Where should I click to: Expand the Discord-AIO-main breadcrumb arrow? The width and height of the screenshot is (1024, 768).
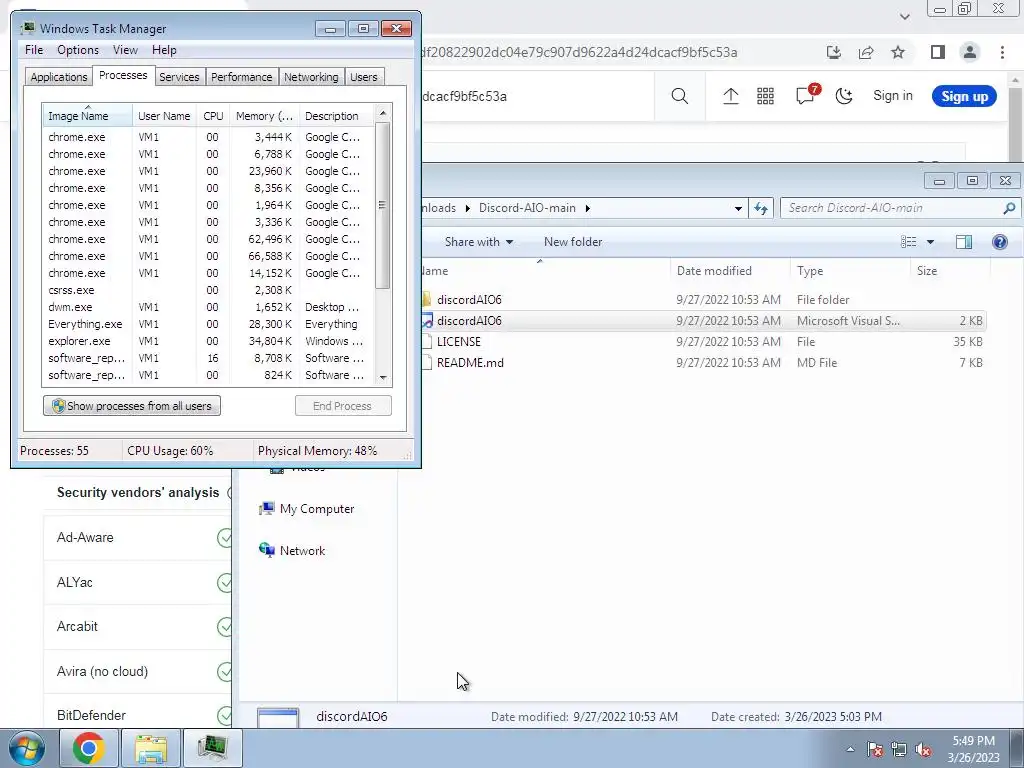588,208
